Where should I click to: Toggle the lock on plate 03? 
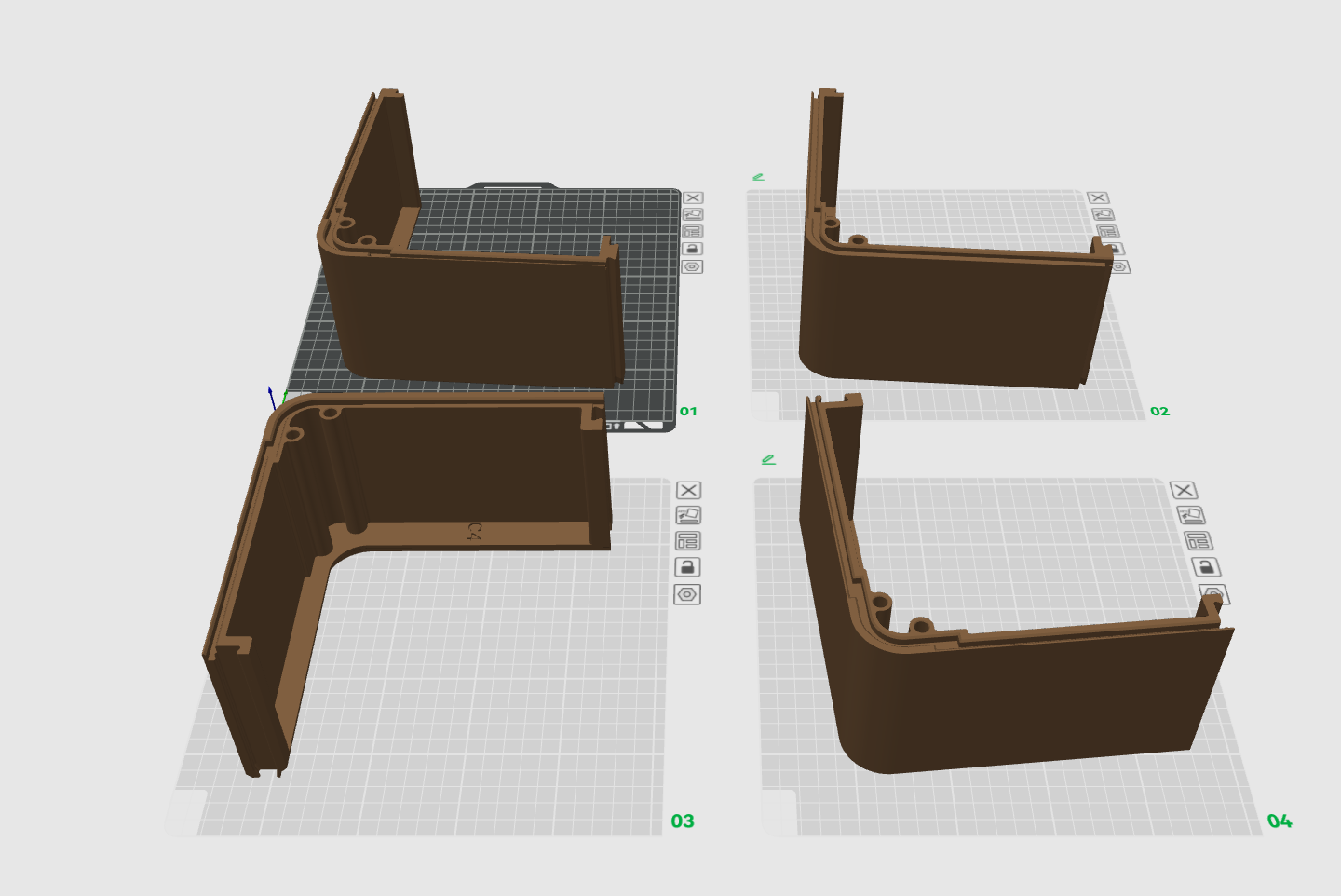(687, 566)
